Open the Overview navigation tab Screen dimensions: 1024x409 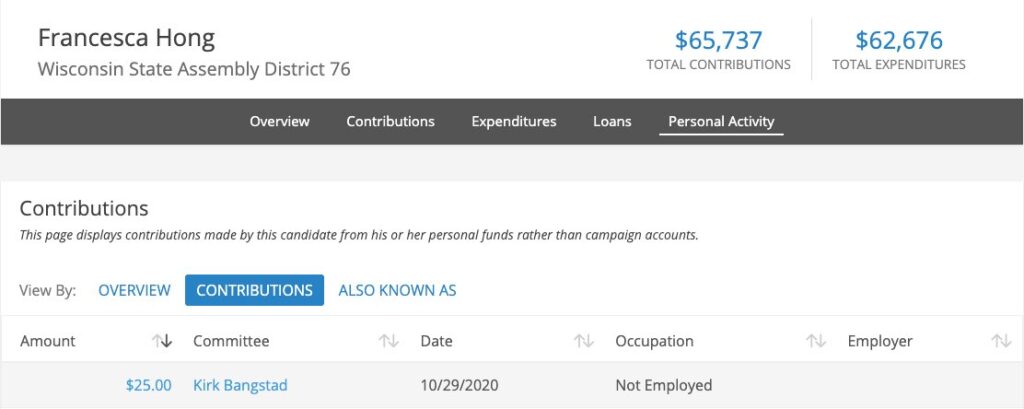(279, 121)
